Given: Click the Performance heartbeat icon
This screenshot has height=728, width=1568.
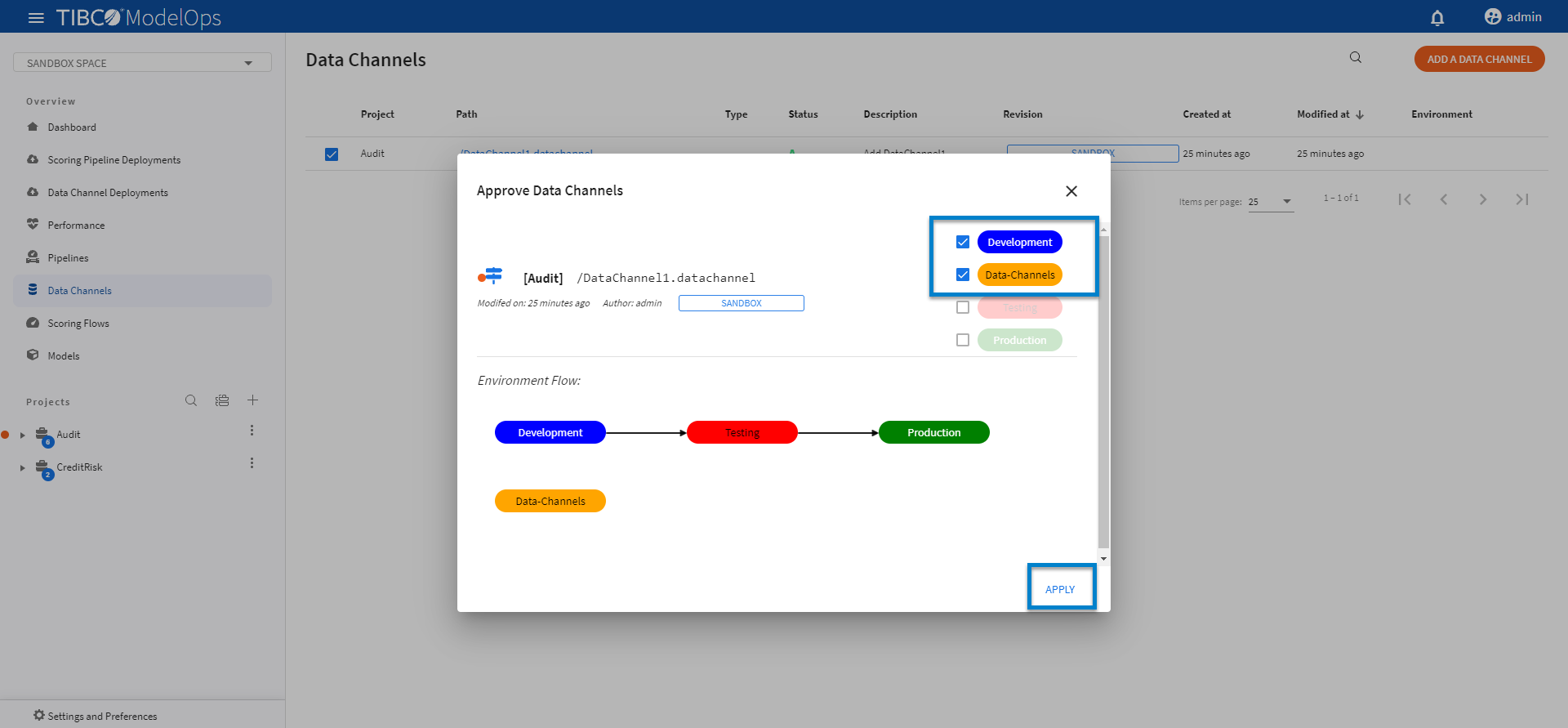Looking at the screenshot, I should [33, 224].
